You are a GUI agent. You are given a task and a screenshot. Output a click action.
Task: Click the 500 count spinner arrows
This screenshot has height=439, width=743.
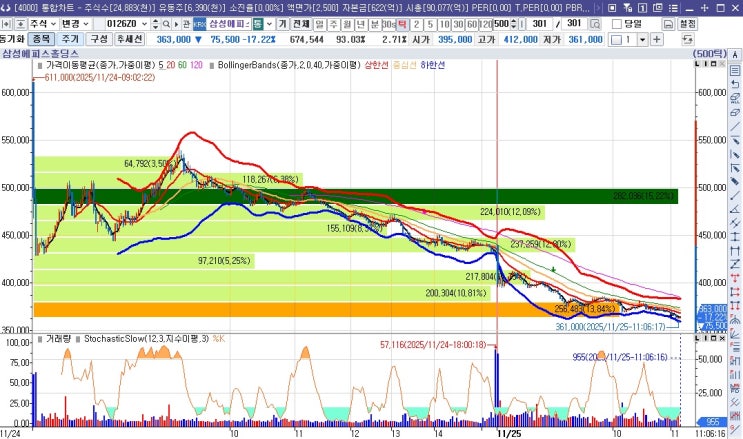[x=514, y=24]
